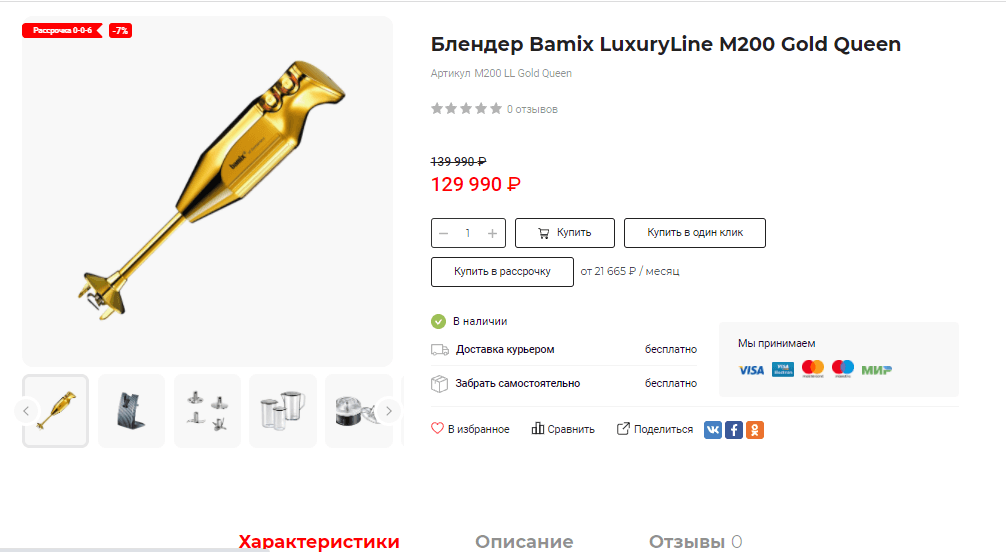Switch to the Описание tab

click(x=524, y=541)
